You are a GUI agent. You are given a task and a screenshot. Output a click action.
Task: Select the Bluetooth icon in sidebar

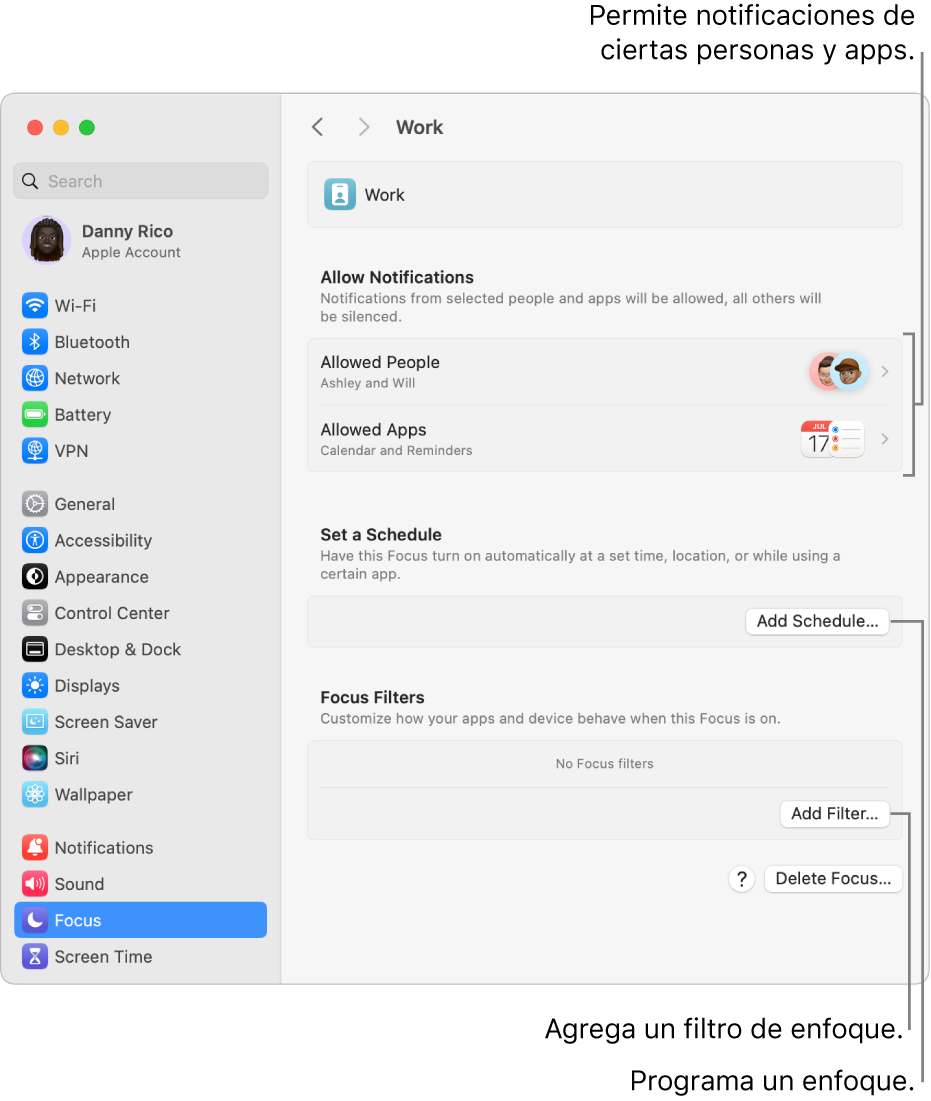(34, 342)
